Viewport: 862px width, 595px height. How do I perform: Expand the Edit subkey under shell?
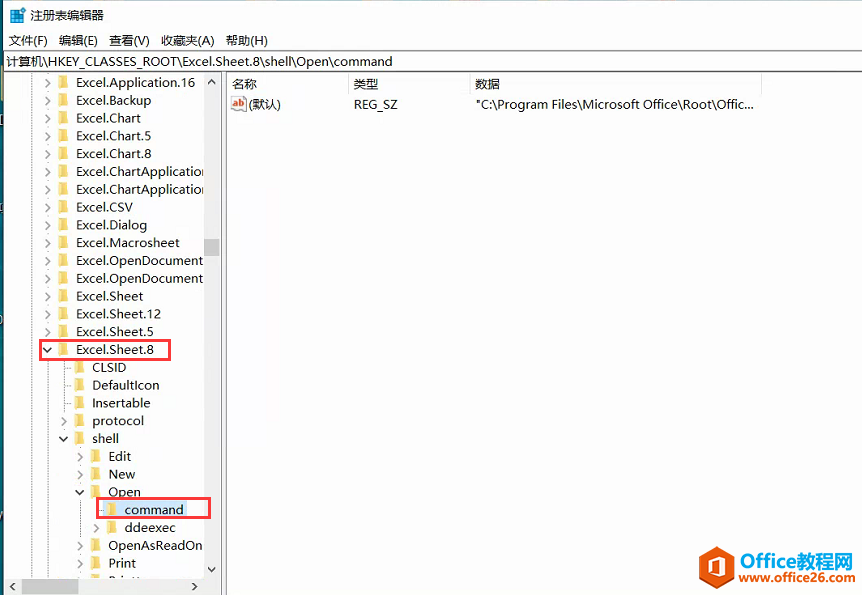pos(80,456)
